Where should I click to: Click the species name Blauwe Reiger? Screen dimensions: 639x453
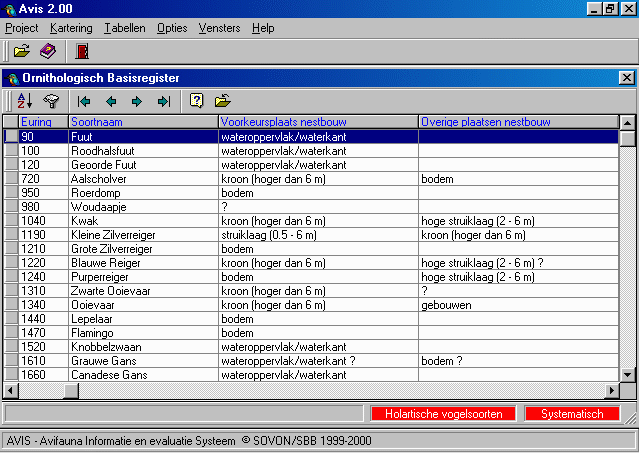pos(106,263)
